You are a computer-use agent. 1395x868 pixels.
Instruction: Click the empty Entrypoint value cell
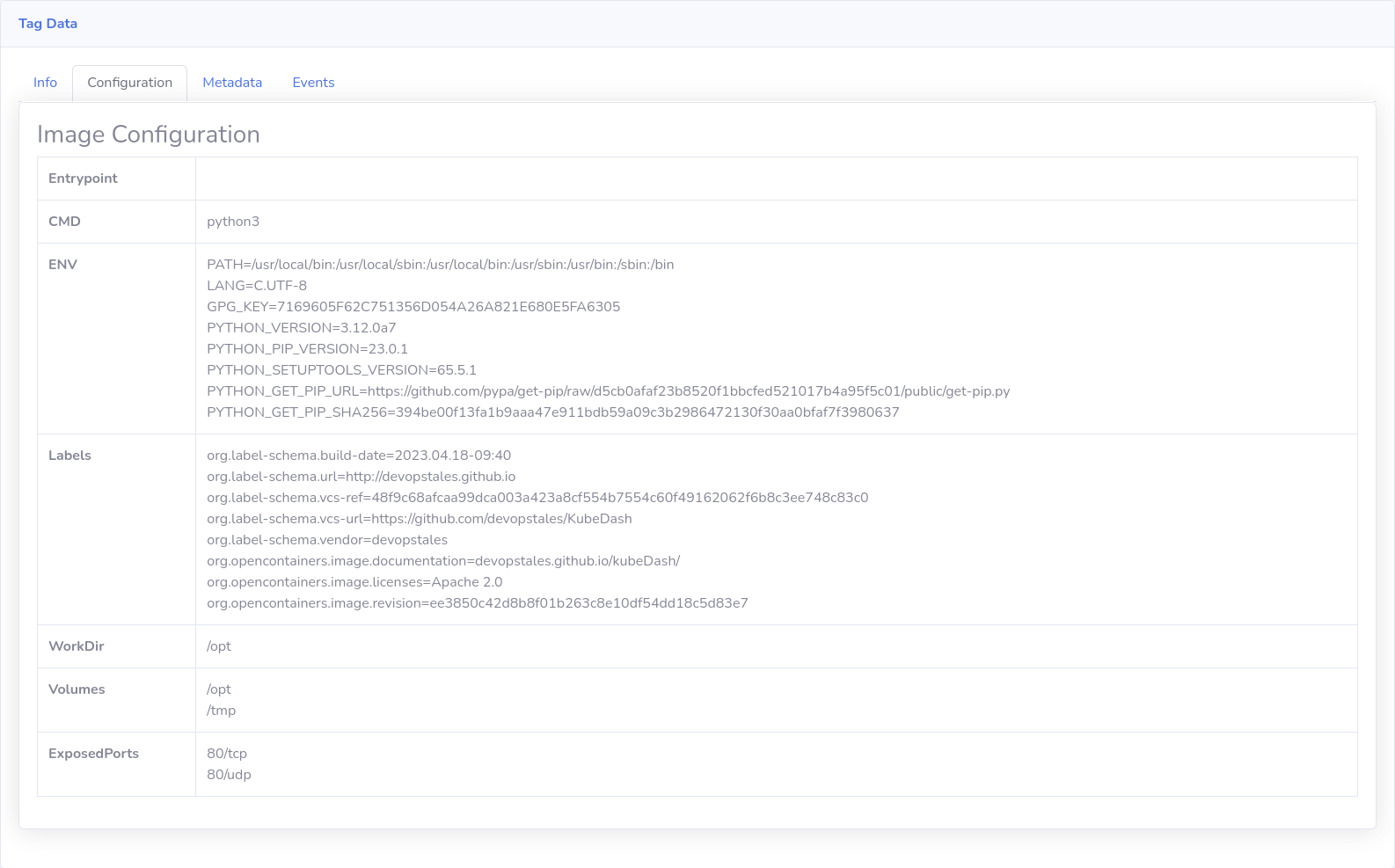776,179
